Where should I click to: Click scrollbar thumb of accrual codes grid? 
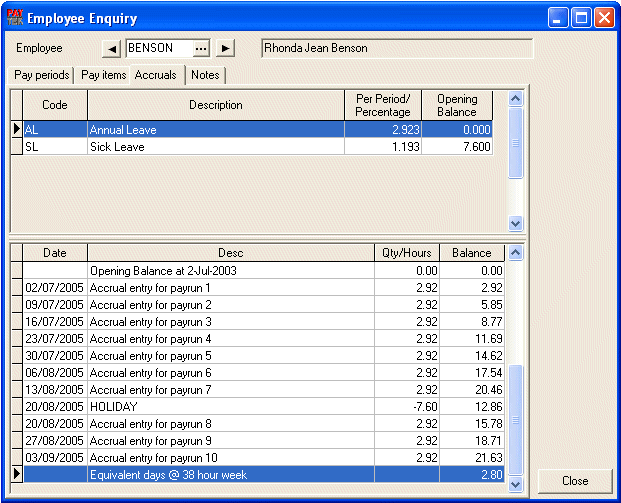[516, 143]
